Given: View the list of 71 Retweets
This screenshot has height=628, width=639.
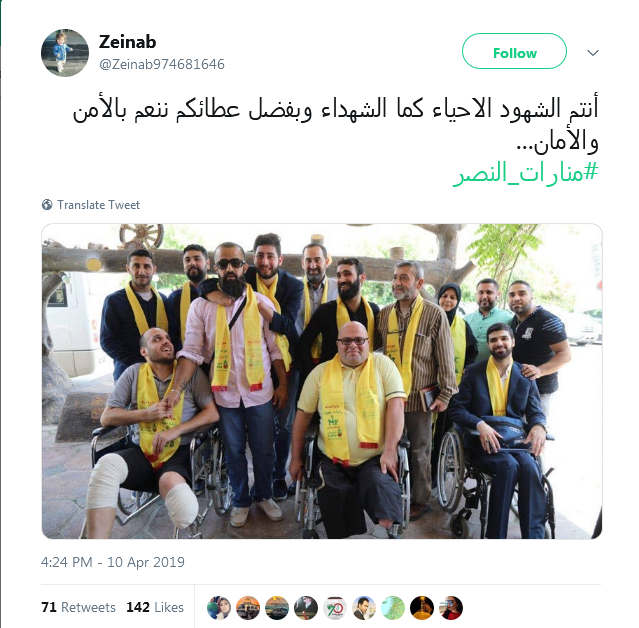Looking at the screenshot, I should [x=78, y=607].
